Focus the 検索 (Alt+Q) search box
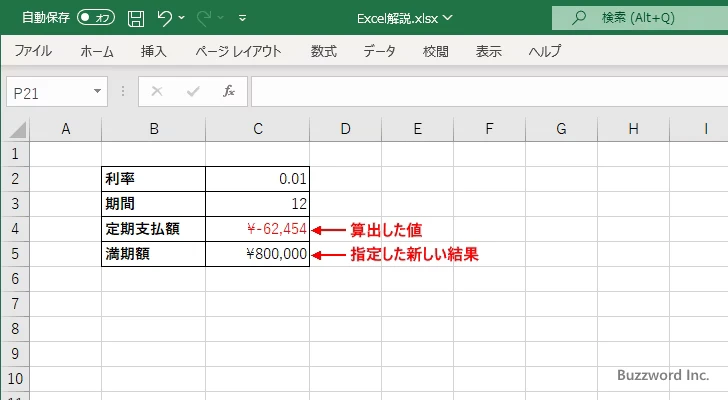The image size is (728, 400). tap(640, 18)
